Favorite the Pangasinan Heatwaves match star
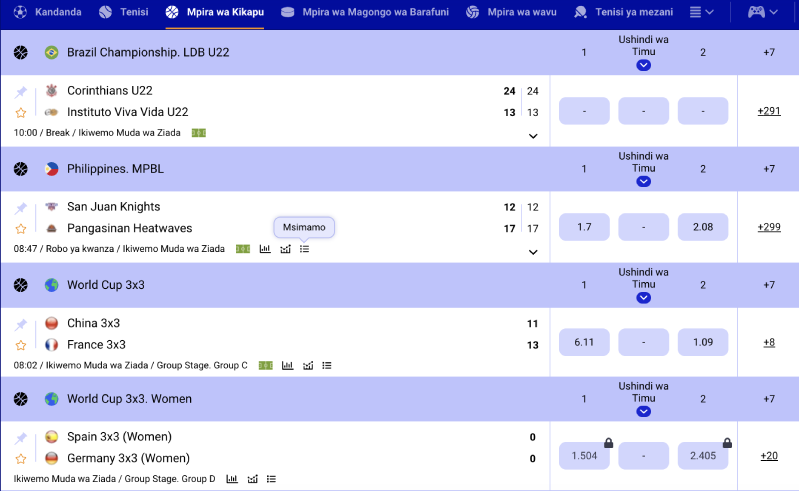 pos(21,229)
